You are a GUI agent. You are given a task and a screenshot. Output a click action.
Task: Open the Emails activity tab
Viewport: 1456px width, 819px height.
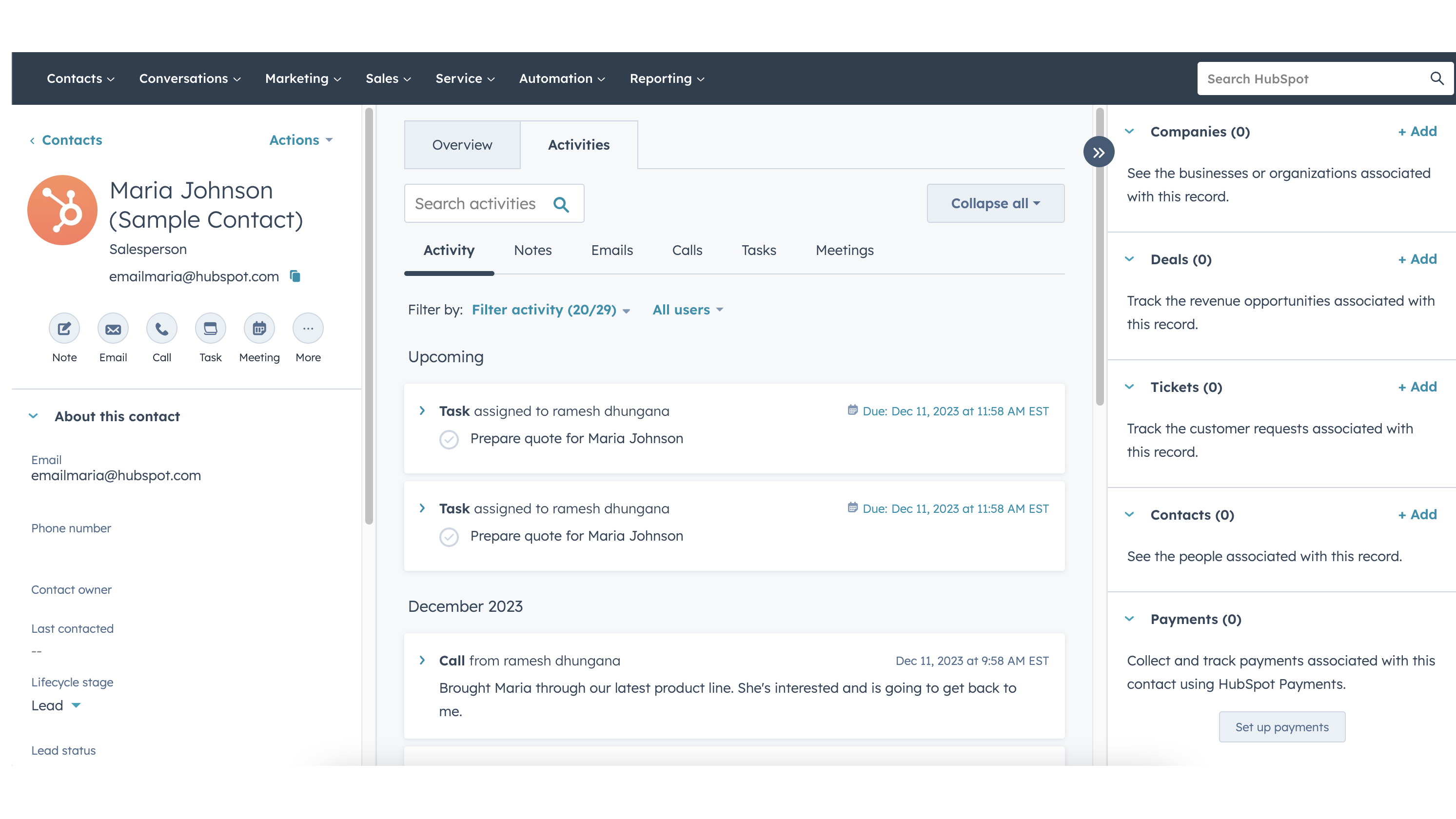coord(611,250)
